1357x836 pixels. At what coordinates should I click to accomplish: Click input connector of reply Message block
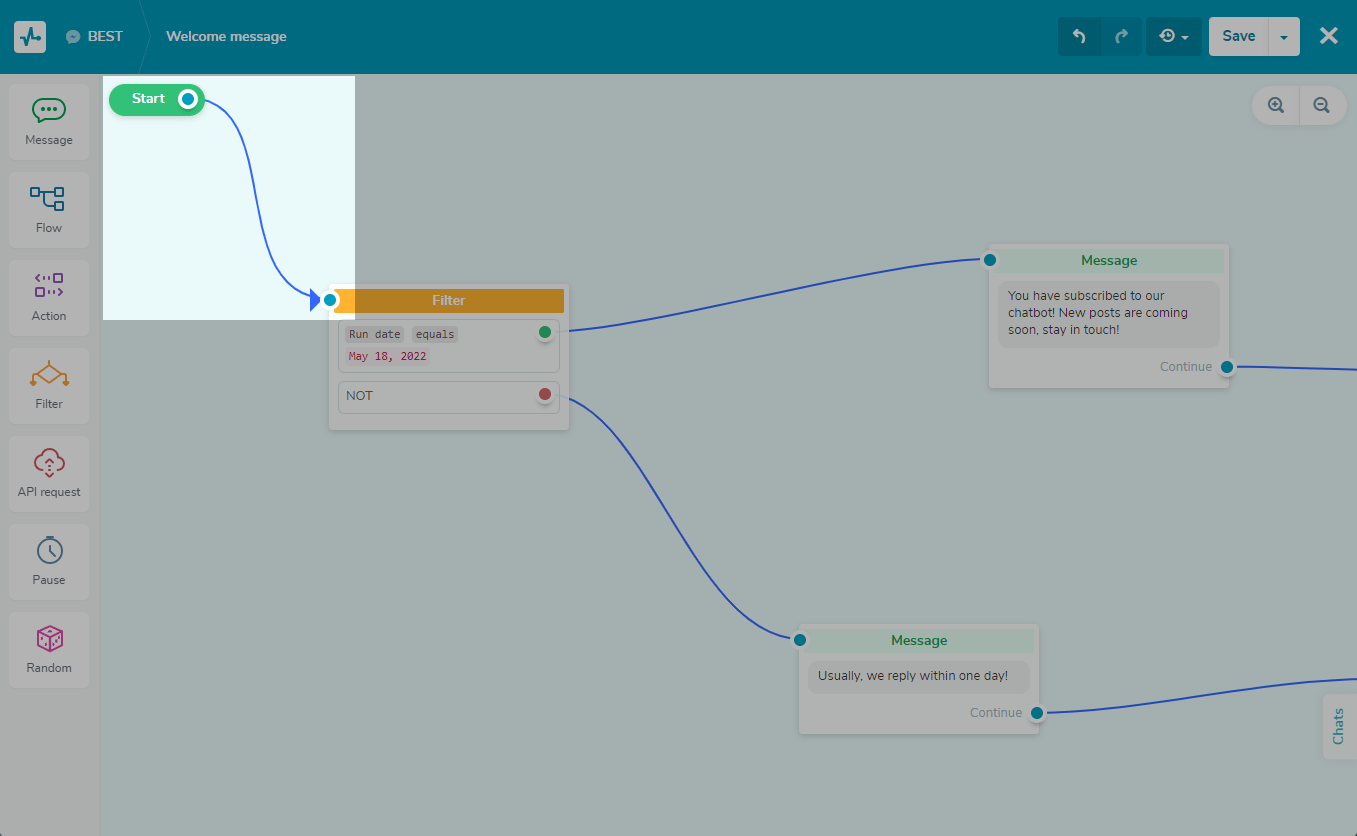[800, 640]
